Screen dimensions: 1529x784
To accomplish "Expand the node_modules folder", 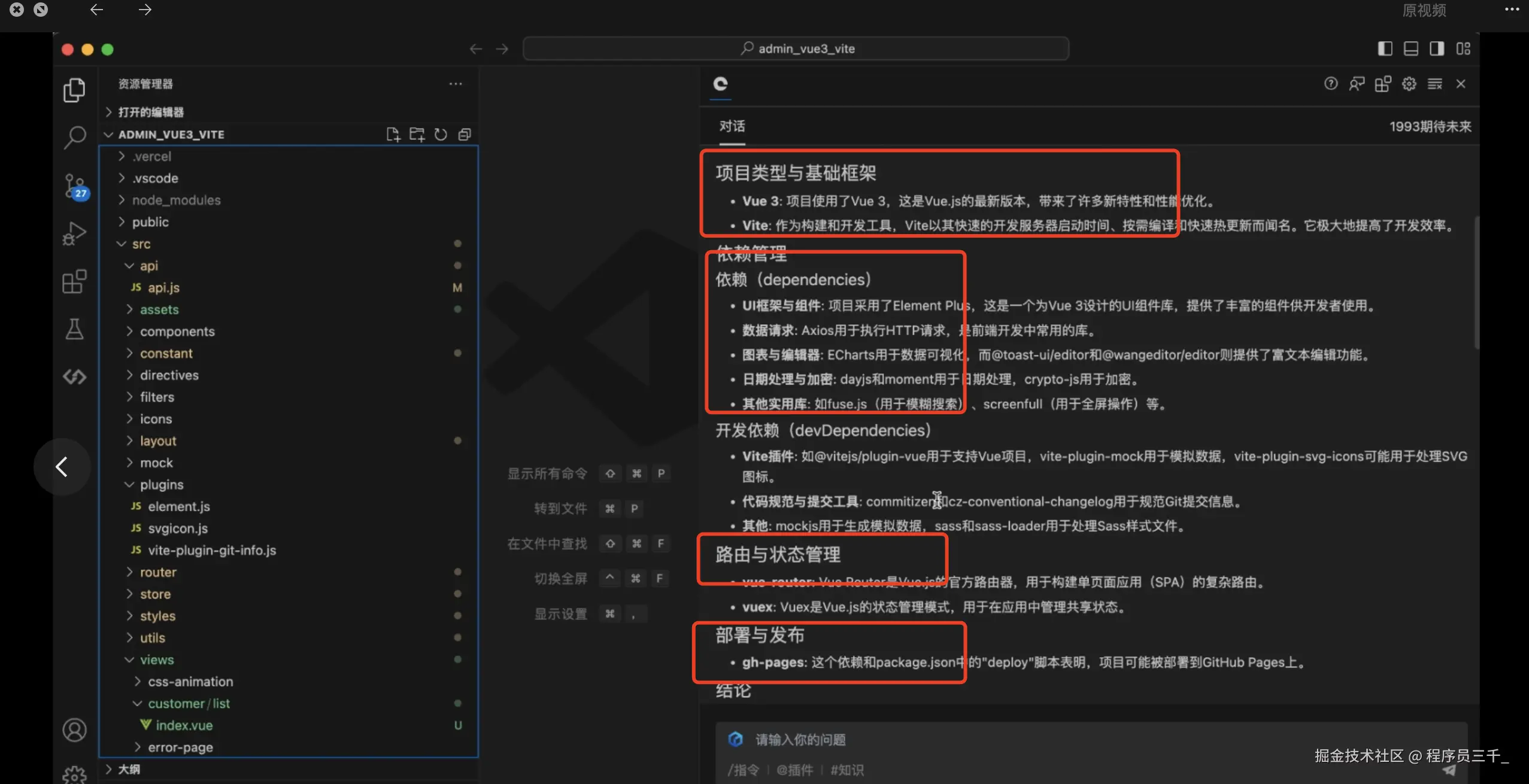I will (176, 200).
